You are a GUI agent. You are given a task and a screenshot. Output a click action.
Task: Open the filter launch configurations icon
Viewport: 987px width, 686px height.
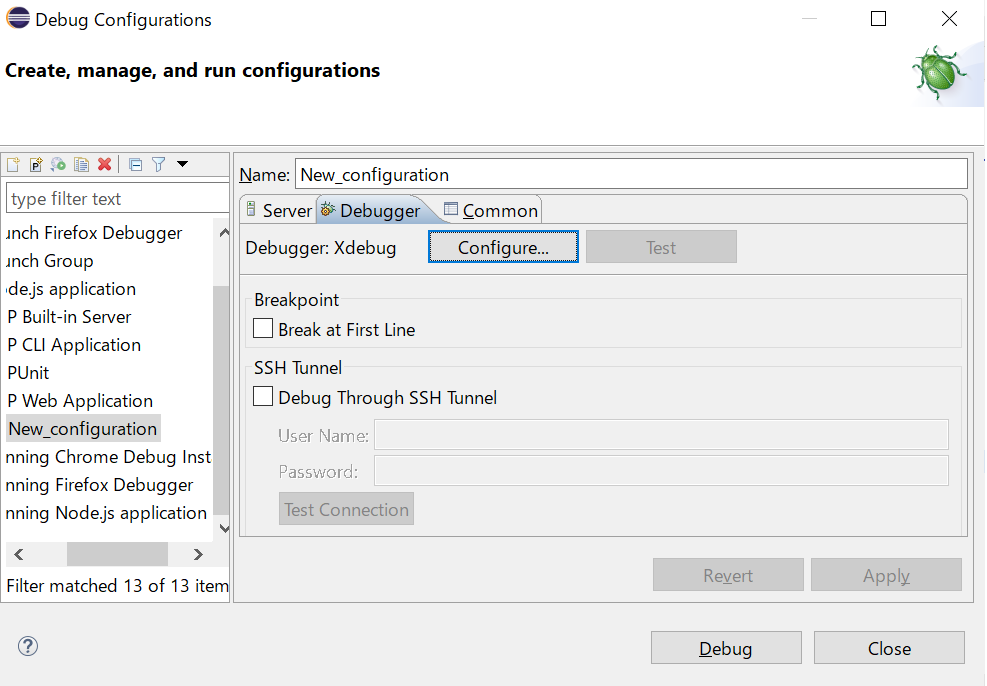[159, 165]
